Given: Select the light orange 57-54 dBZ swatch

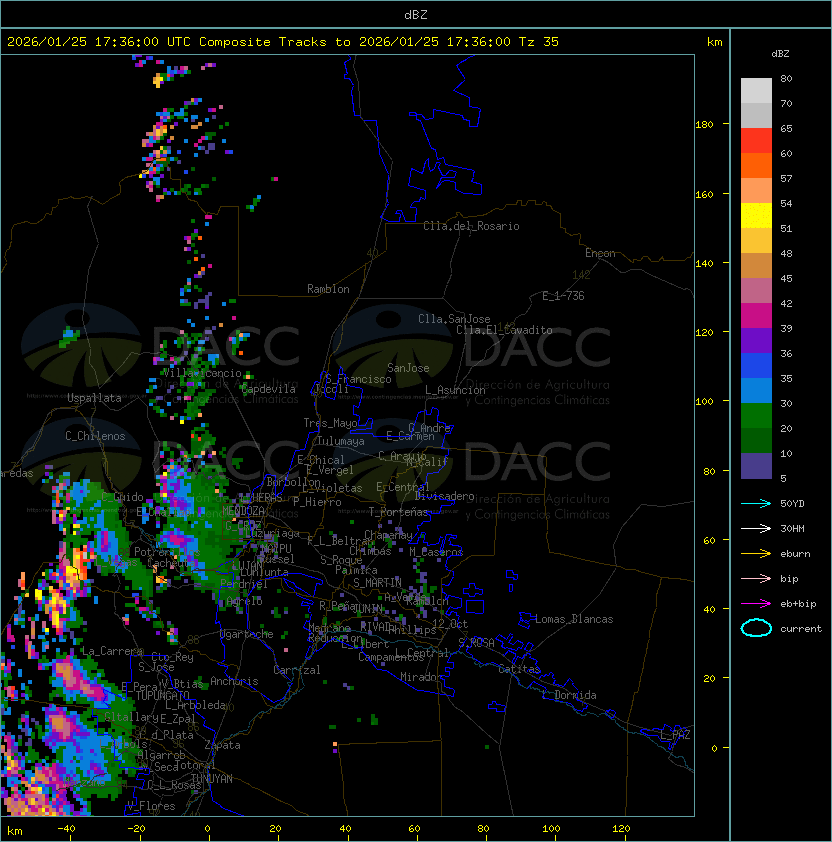Looking at the screenshot, I should click(756, 191).
